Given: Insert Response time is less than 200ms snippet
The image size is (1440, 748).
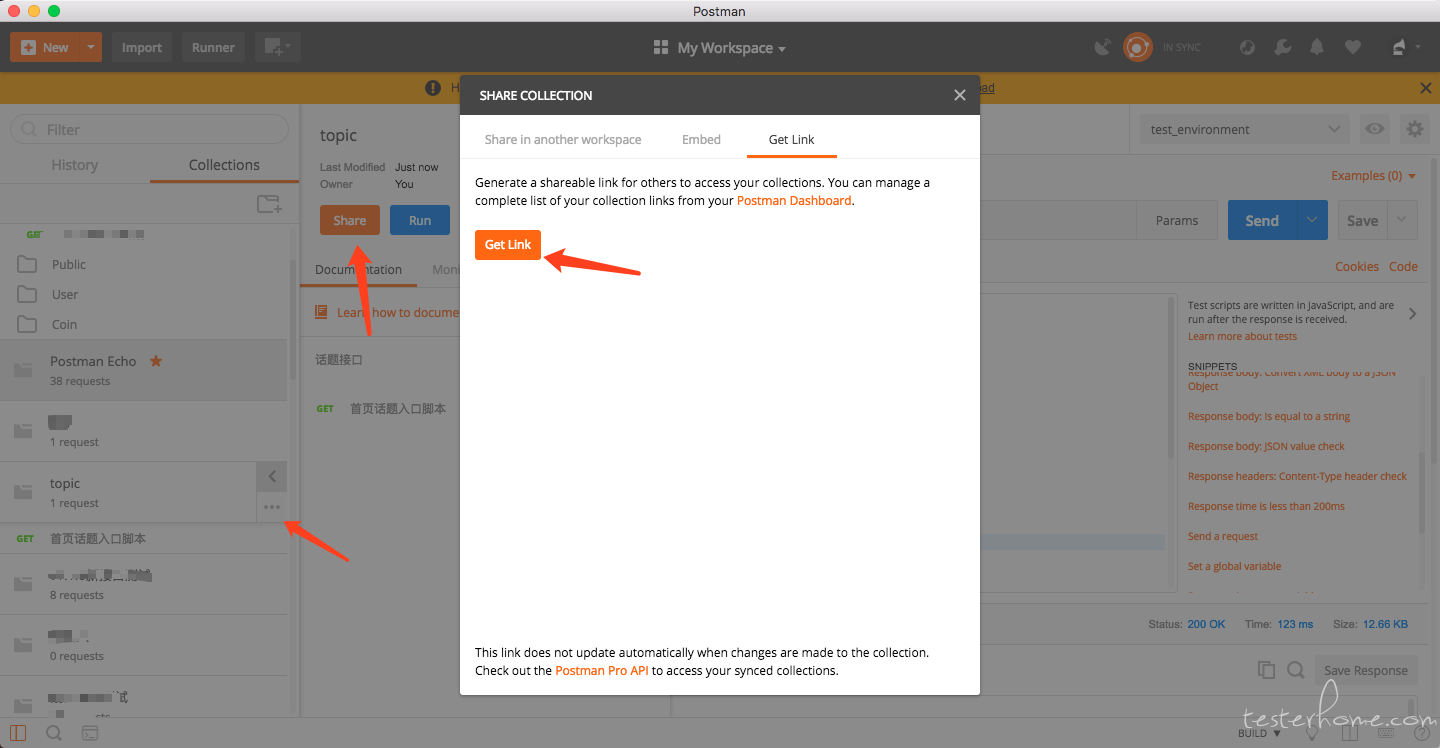Looking at the screenshot, I should (x=1266, y=506).
